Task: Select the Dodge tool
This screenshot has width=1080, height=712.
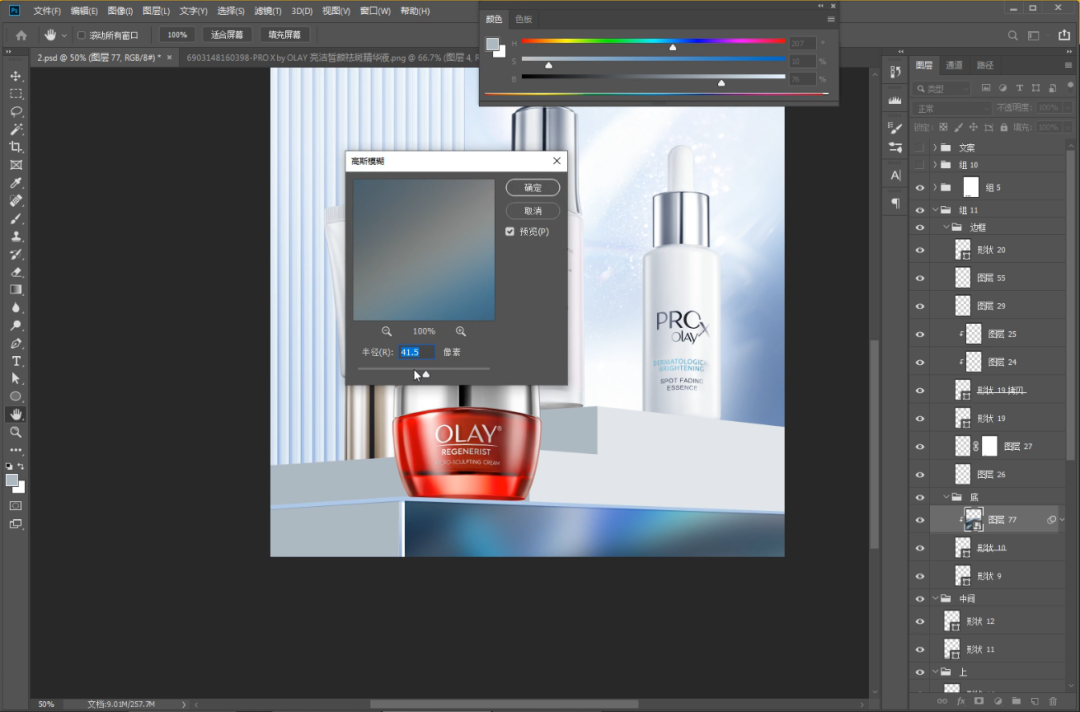Action: click(x=16, y=326)
